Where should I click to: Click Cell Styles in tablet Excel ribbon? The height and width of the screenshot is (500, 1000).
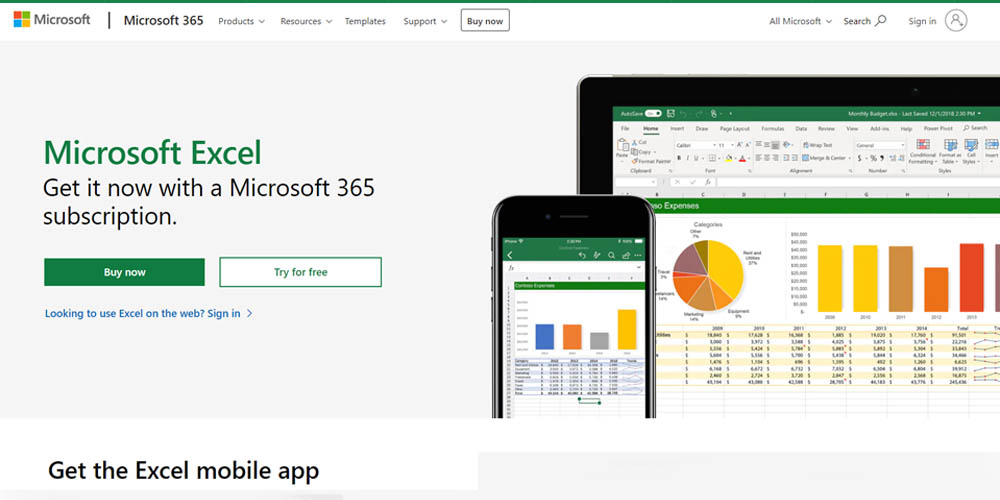tap(971, 152)
